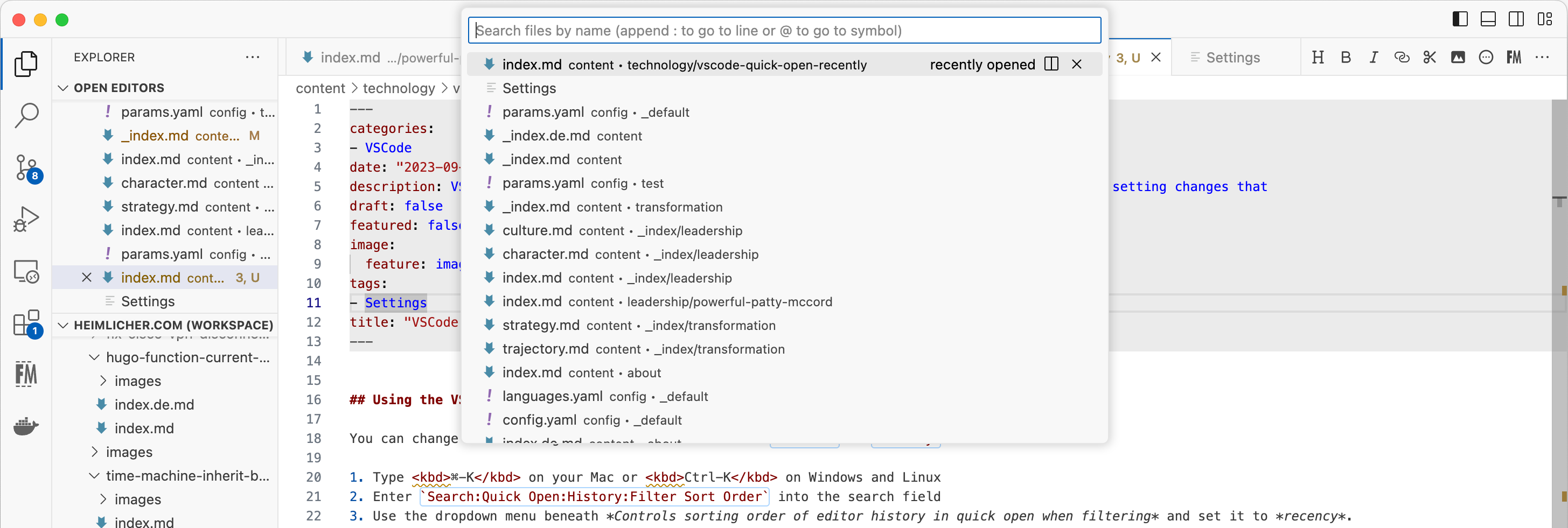
Task: Toggle the primary side bar visibility
Action: (x=1459, y=19)
